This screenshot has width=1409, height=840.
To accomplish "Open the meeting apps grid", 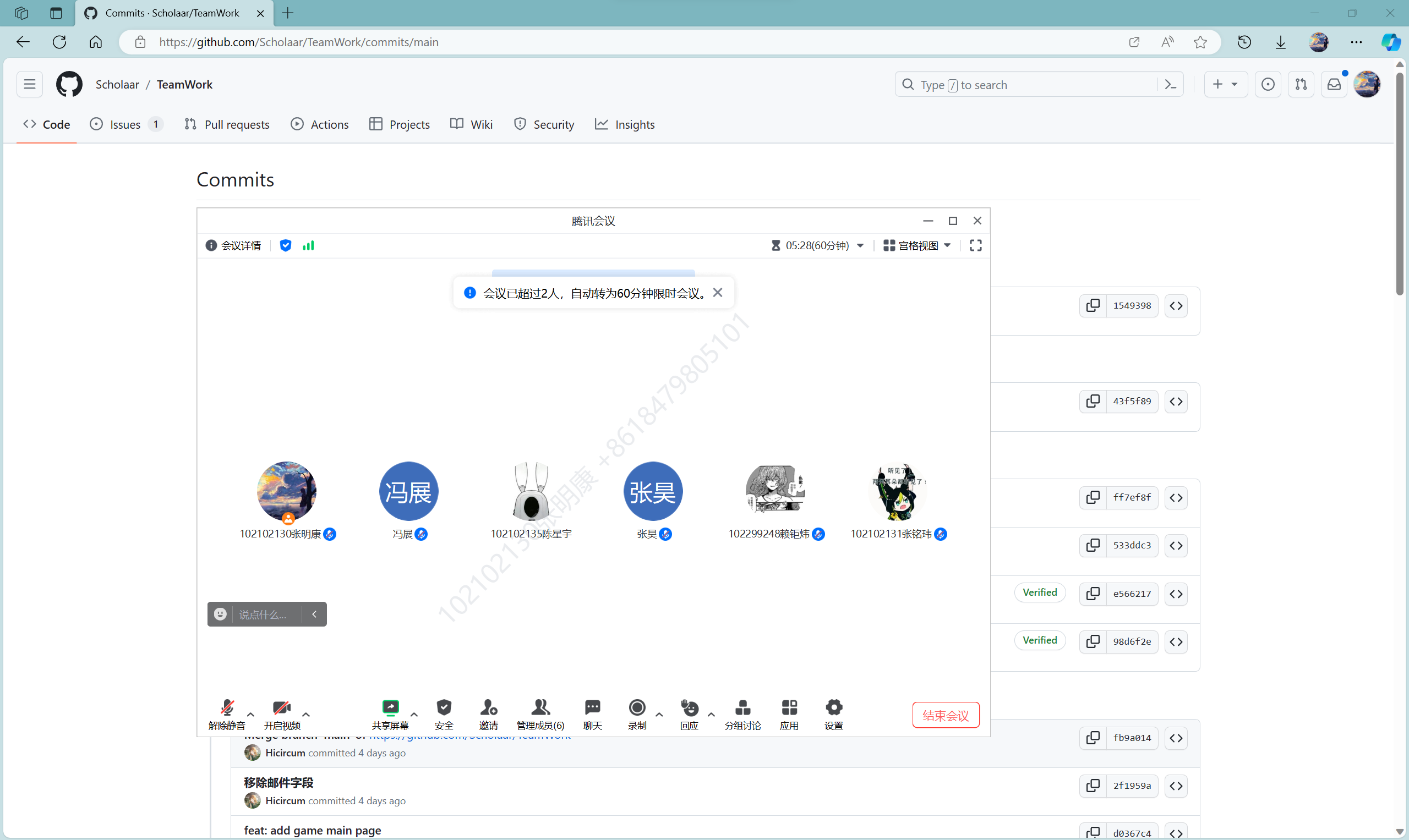I will 789,714.
